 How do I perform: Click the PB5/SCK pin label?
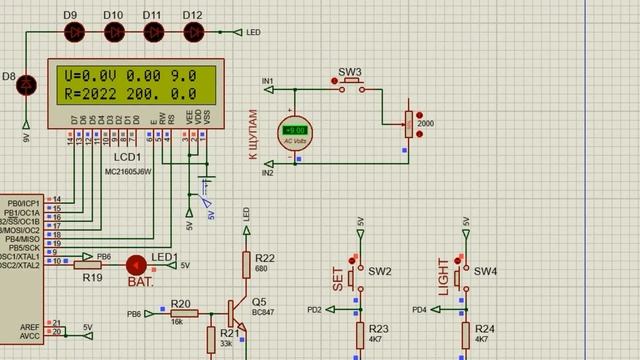pos(24,248)
